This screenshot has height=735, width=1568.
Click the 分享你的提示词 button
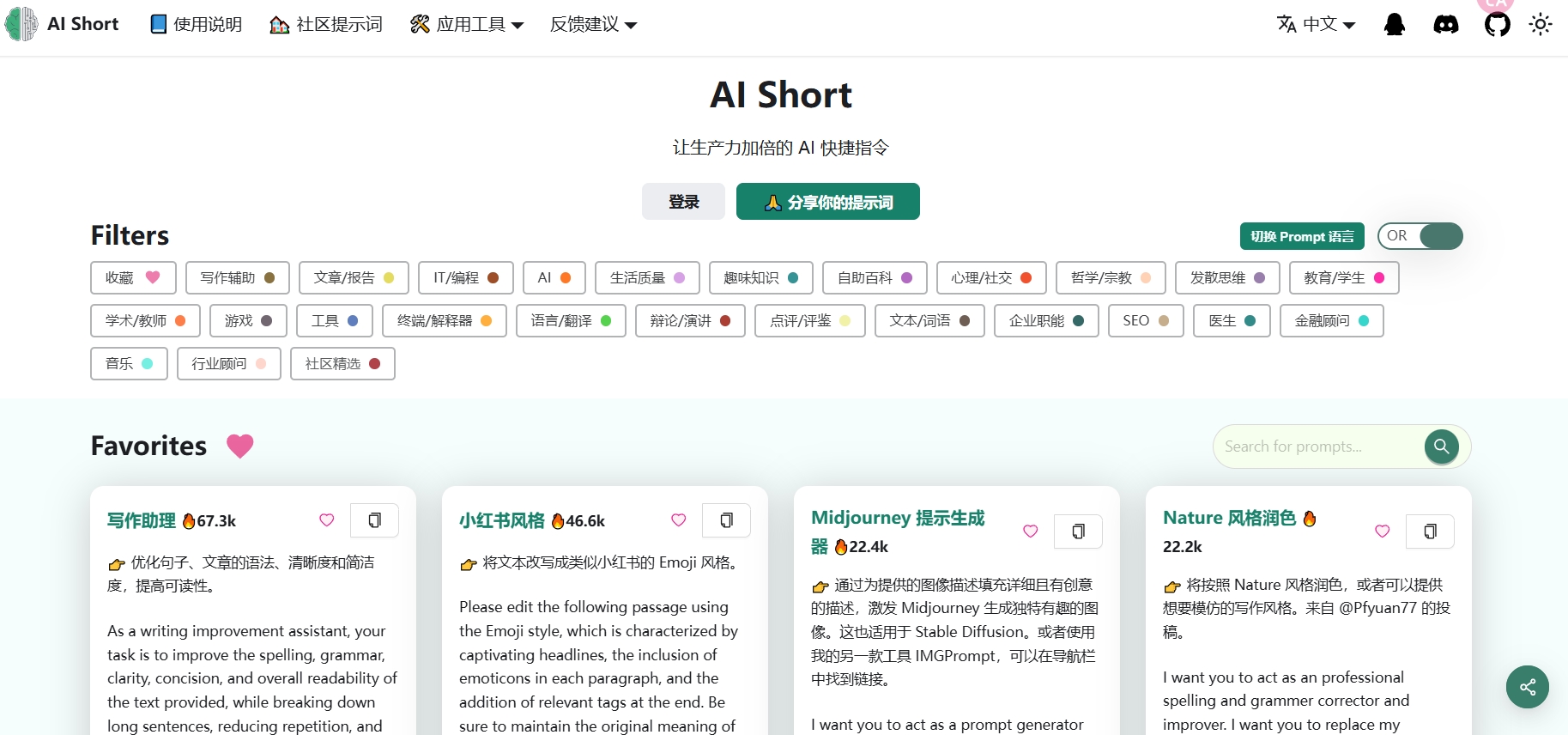click(828, 202)
